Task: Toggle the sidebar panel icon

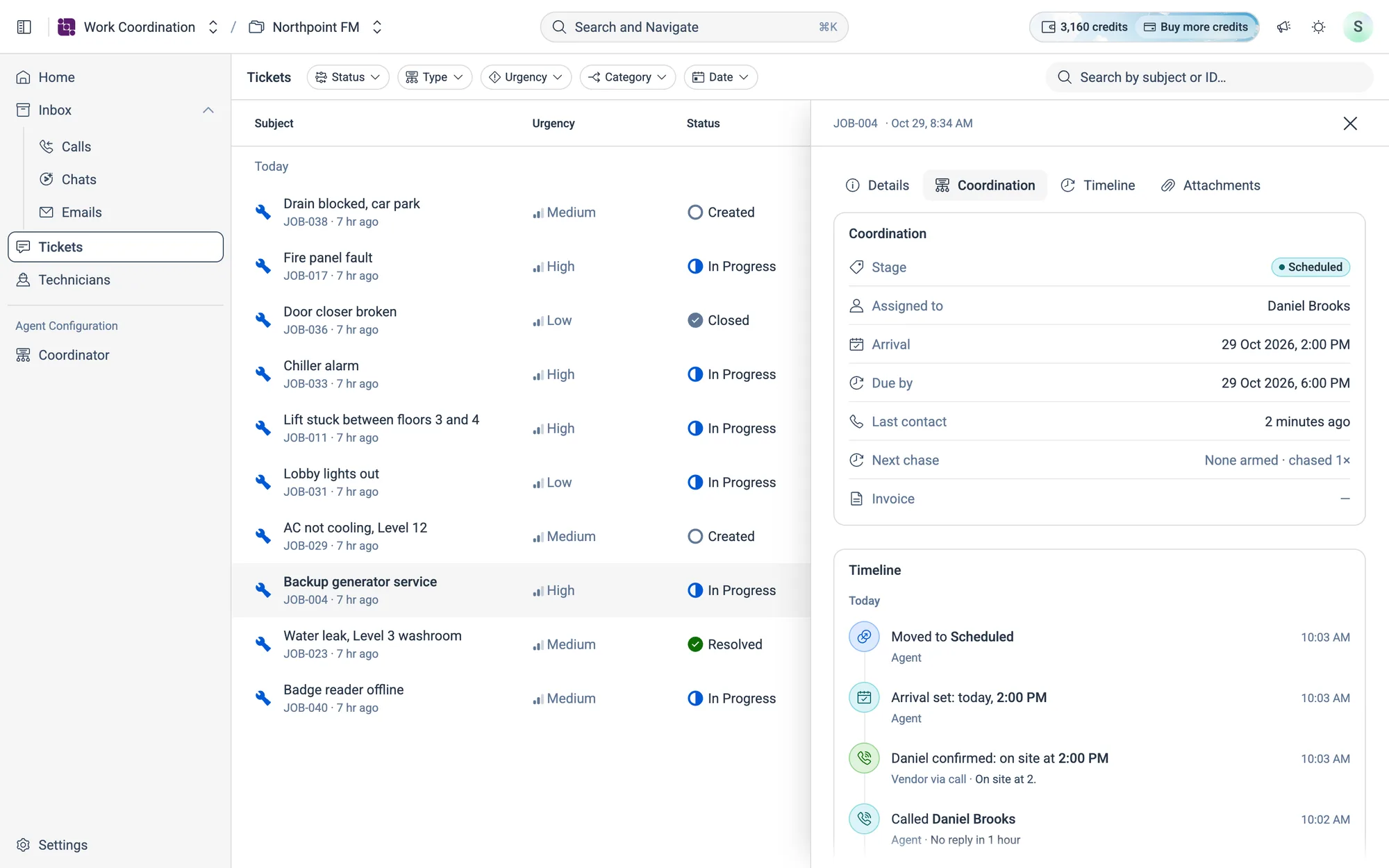Action: (x=24, y=27)
